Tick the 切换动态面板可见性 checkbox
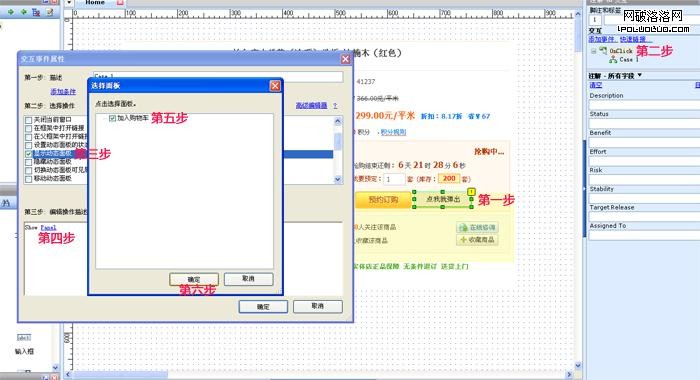The image size is (700, 380). 29,170
